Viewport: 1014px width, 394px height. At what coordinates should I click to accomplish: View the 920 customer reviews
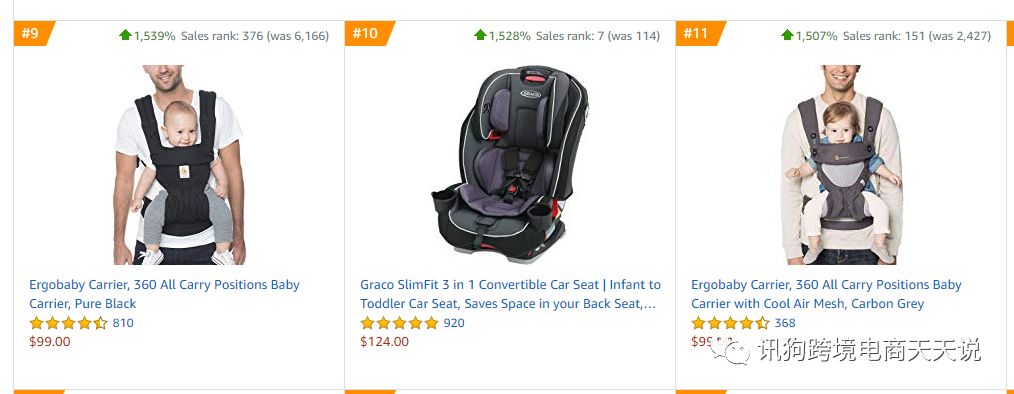tap(454, 323)
